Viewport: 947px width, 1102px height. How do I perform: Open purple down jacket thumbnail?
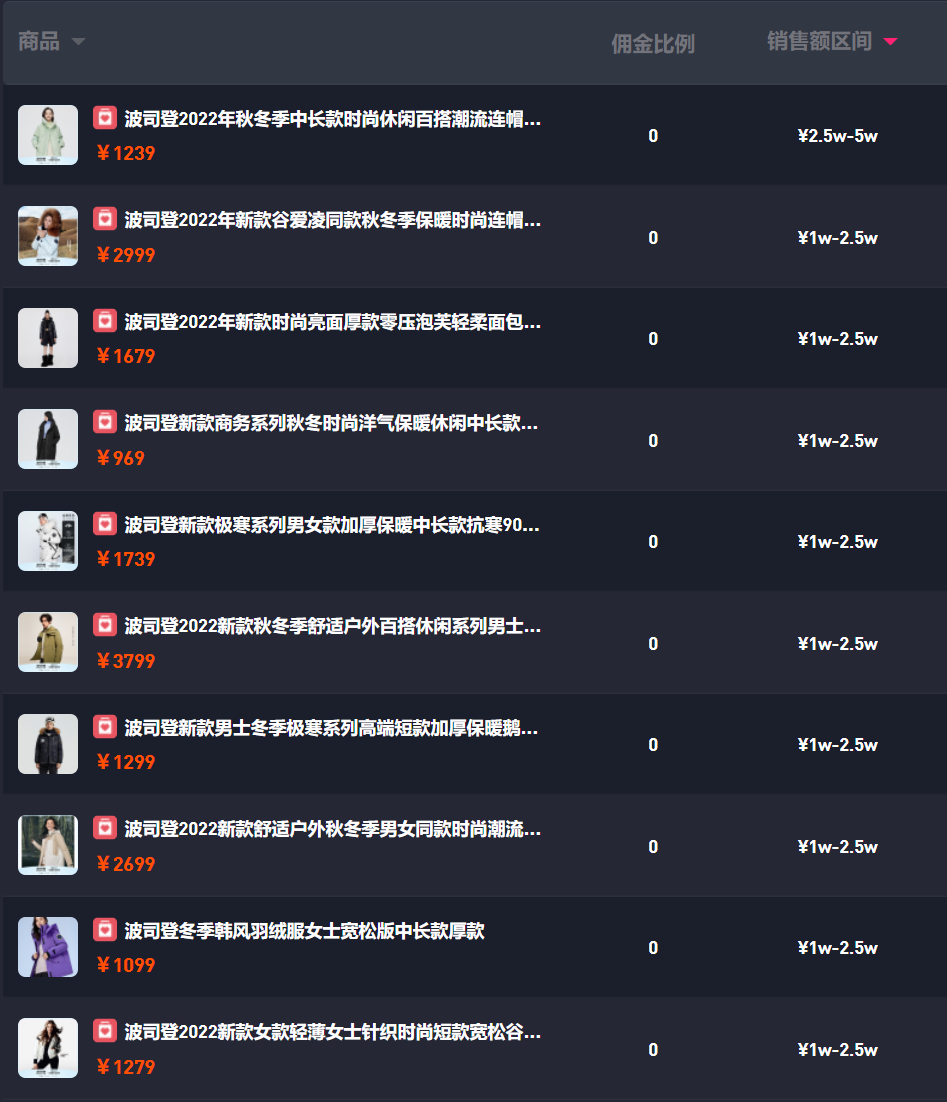click(48, 947)
